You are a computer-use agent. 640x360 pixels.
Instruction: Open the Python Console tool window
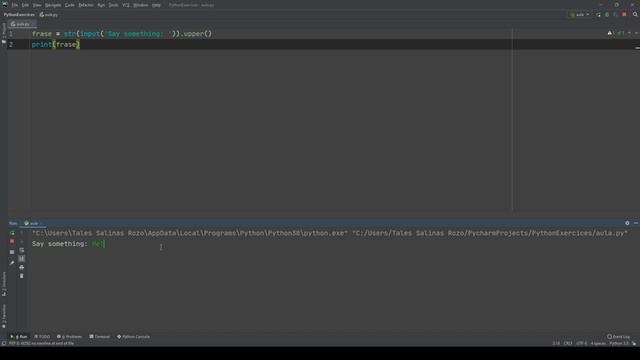[133, 337]
